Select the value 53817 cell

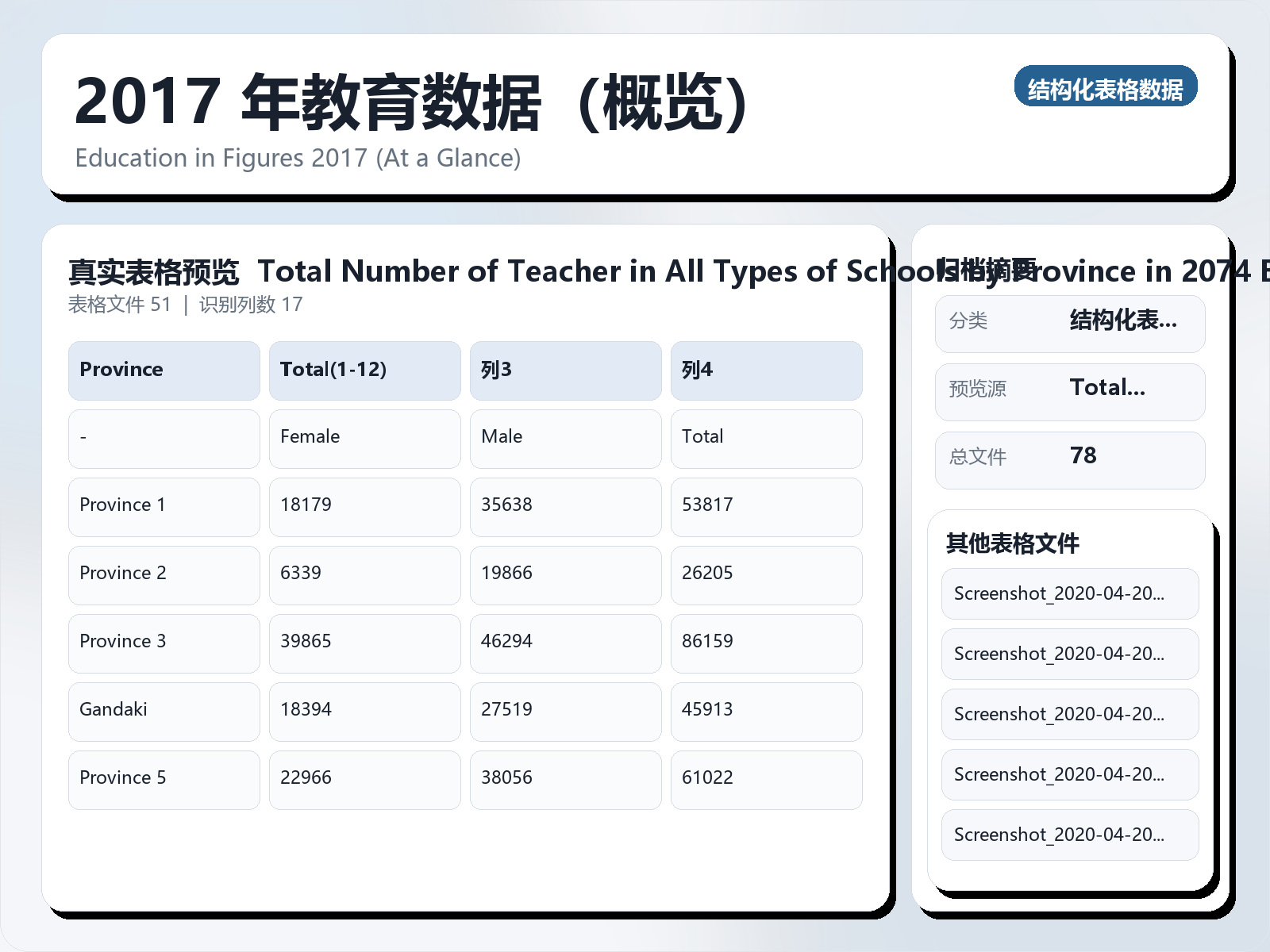pyautogui.click(x=766, y=505)
